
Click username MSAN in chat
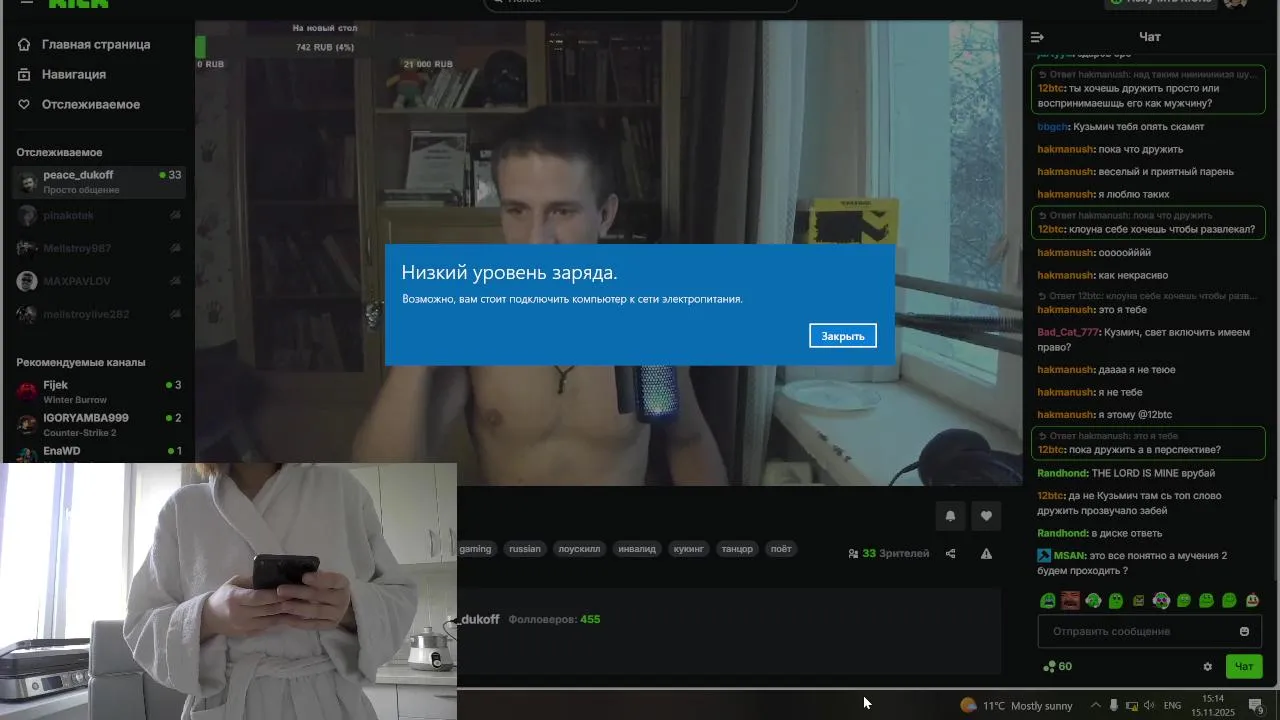[1069, 556]
